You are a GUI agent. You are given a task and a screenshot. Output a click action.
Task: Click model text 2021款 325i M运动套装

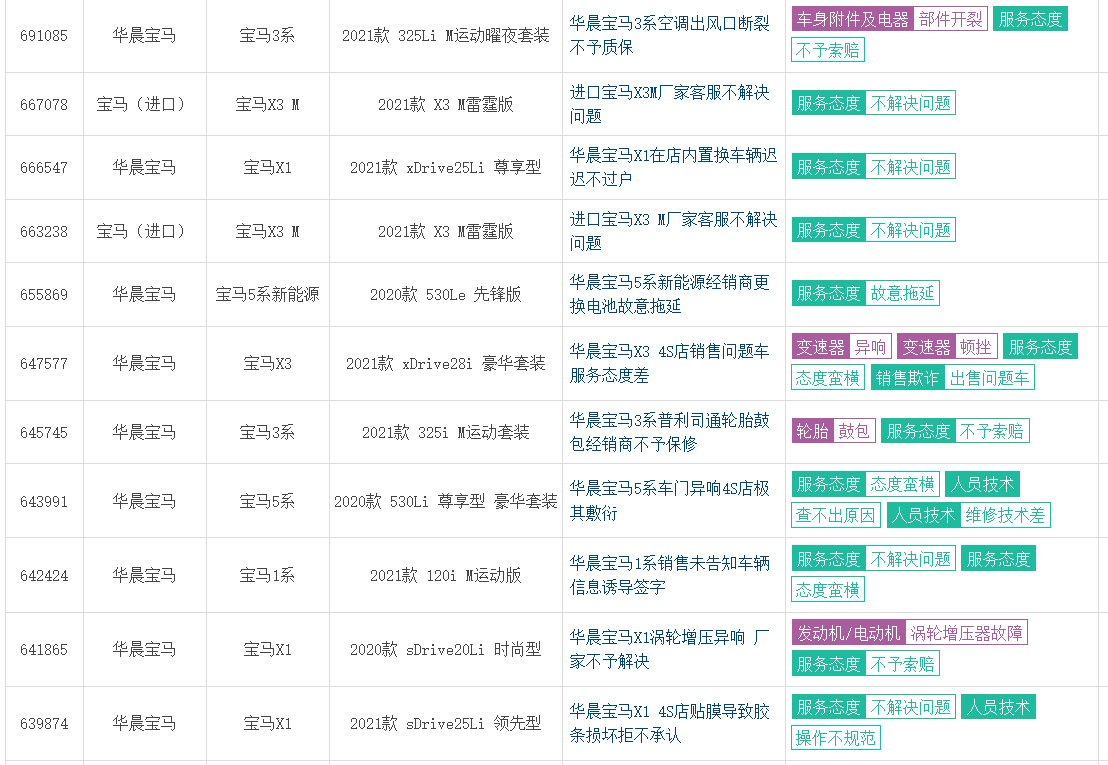[x=445, y=432]
